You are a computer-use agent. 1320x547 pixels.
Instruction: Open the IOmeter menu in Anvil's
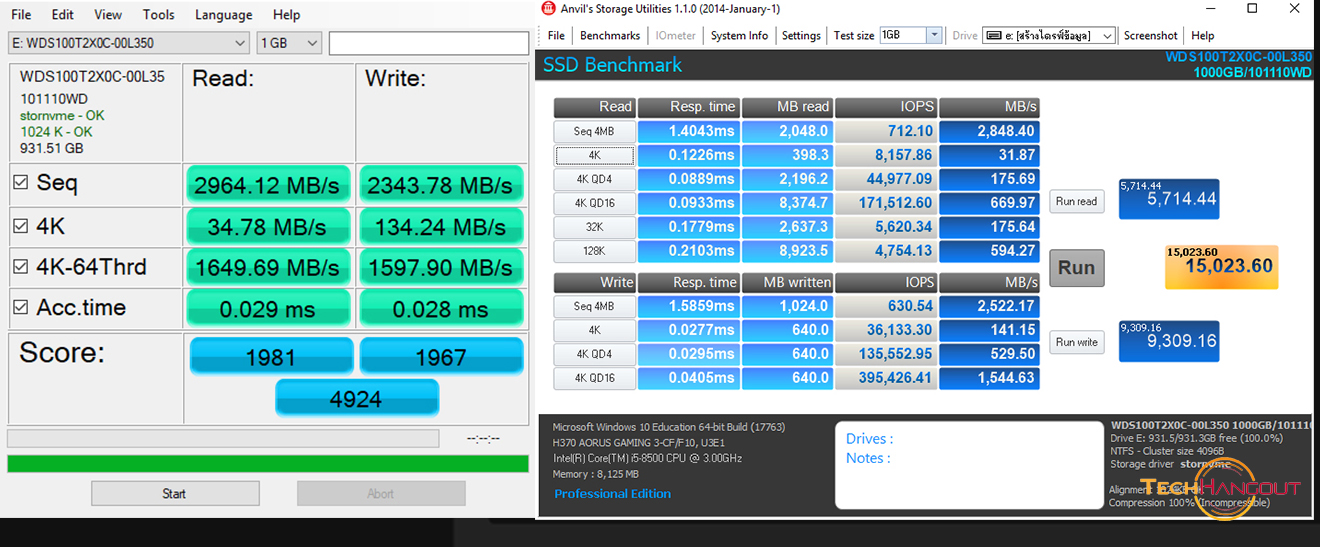point(676,35)
